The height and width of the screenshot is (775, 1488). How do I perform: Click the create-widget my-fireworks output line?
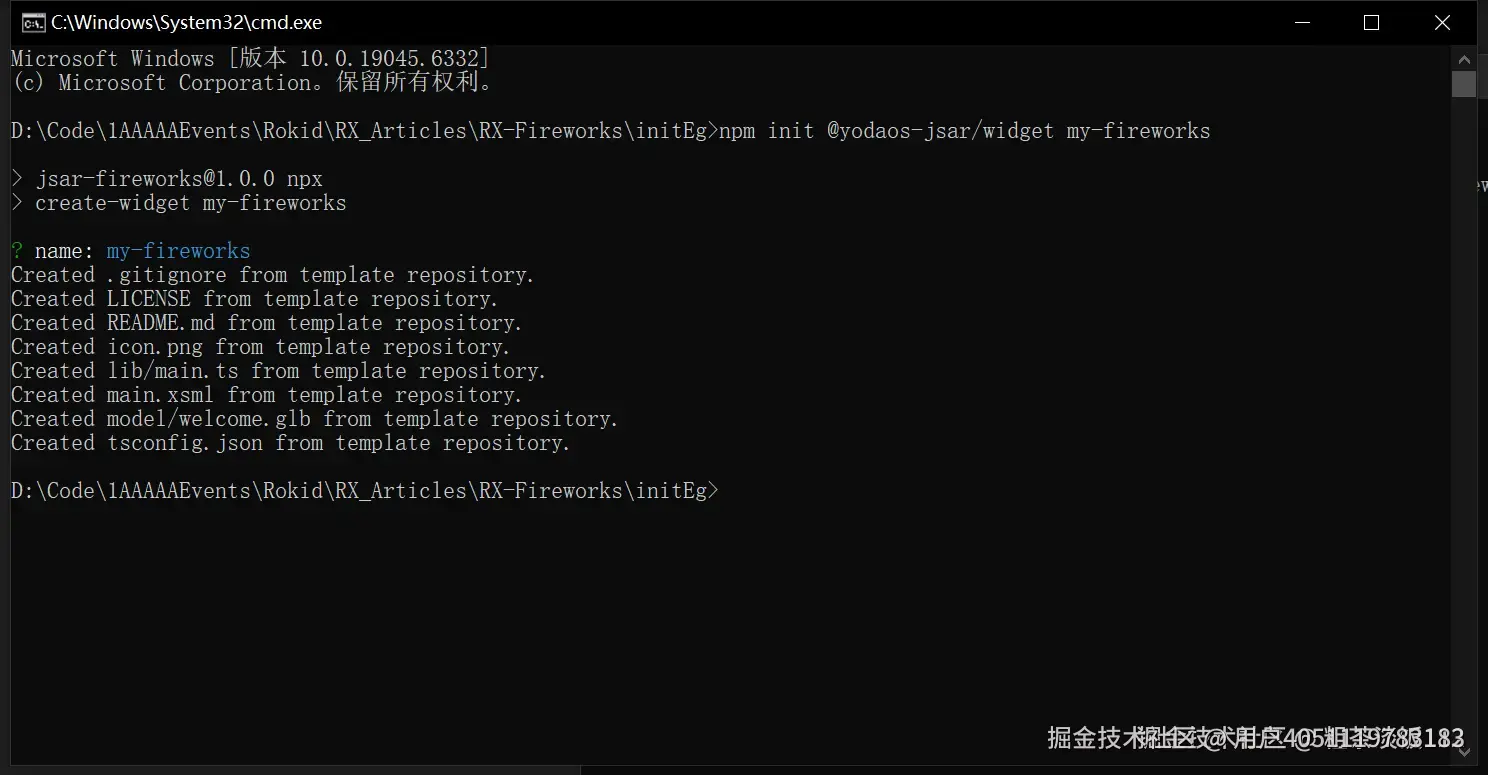190,203
